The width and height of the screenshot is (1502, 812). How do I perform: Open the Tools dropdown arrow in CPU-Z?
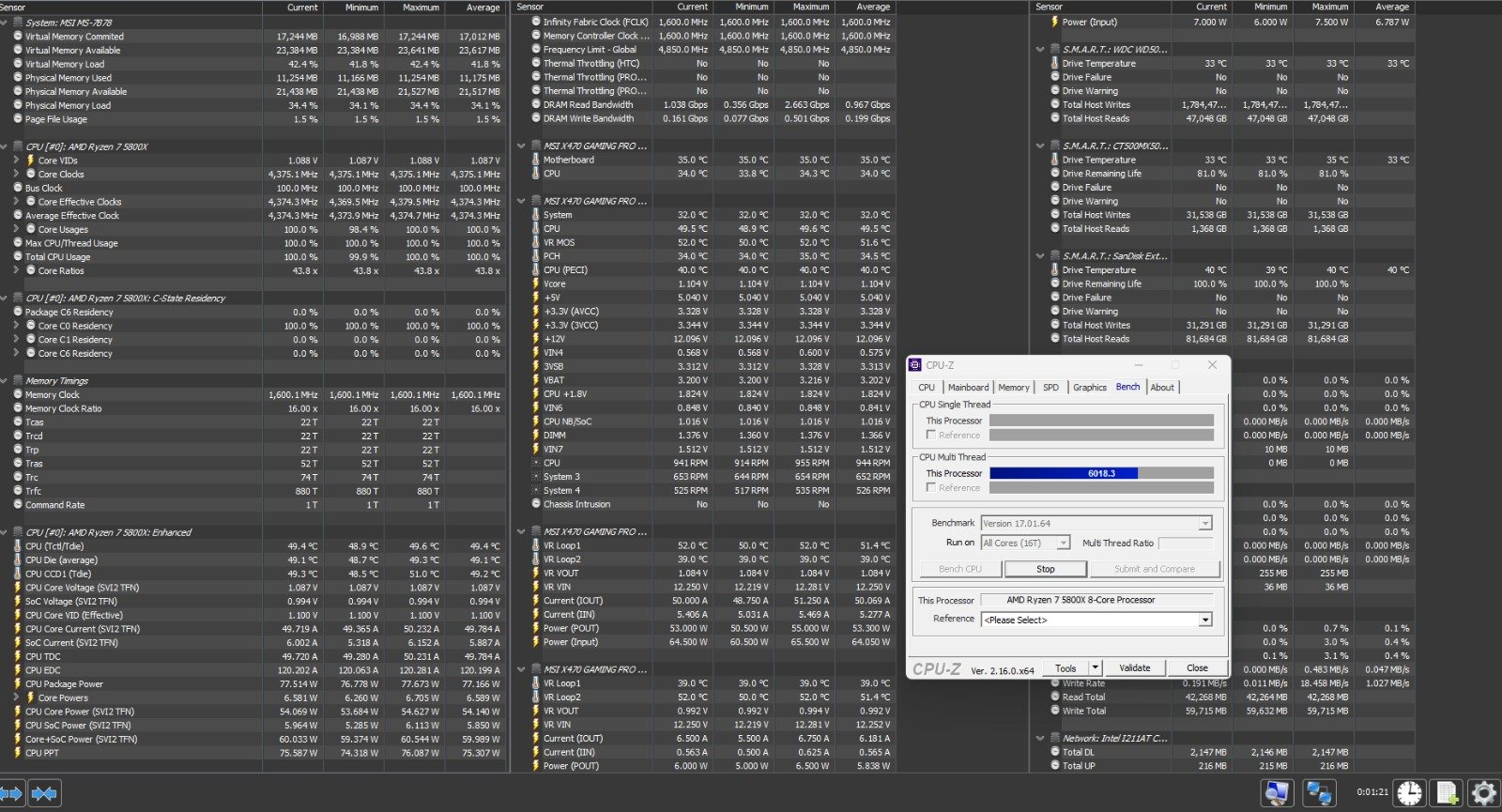point(1096,668)
